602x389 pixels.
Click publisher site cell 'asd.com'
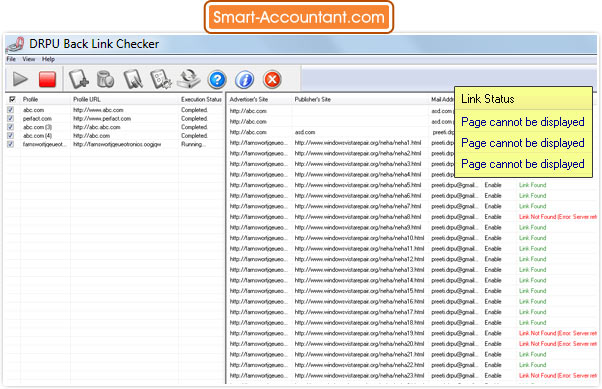[305, 132]
